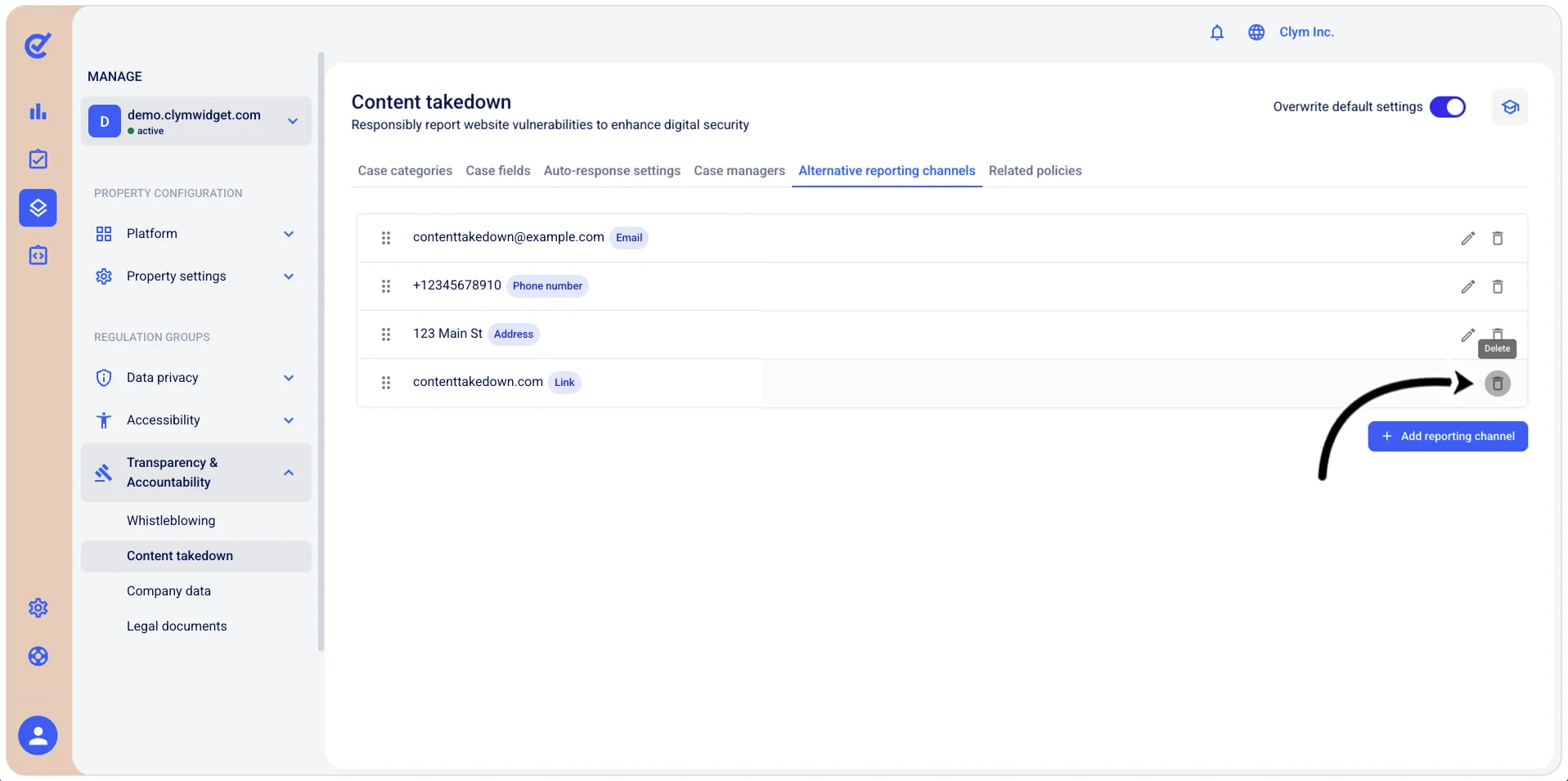Click Clym Inc. account name

(1306, 33)
